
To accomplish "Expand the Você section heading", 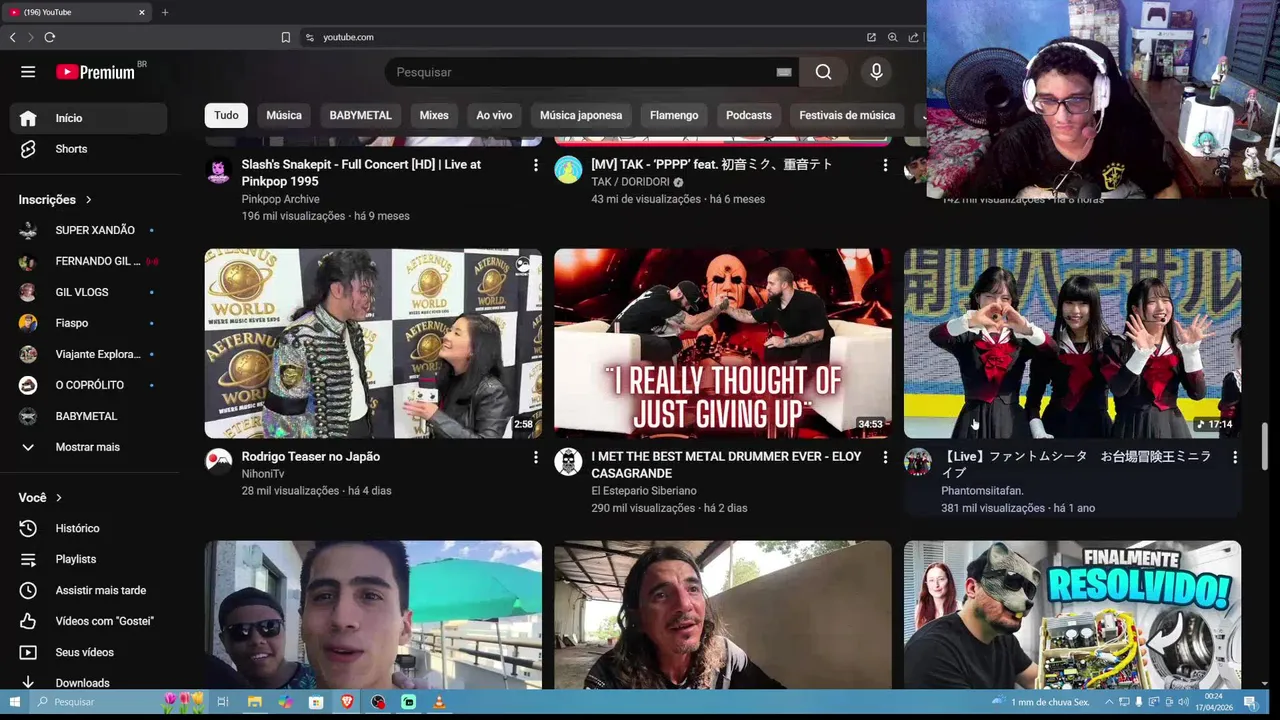I will [40, 497].
